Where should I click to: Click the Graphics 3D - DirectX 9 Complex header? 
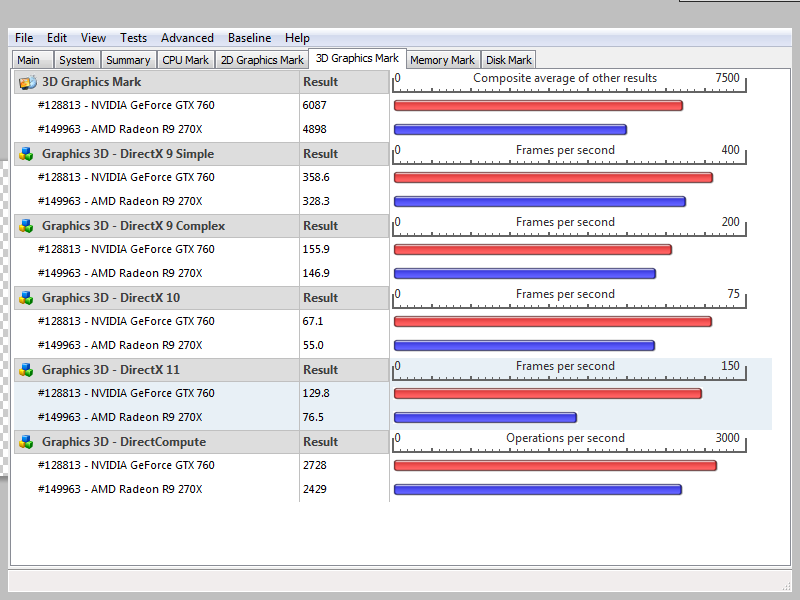coord(156,226)
